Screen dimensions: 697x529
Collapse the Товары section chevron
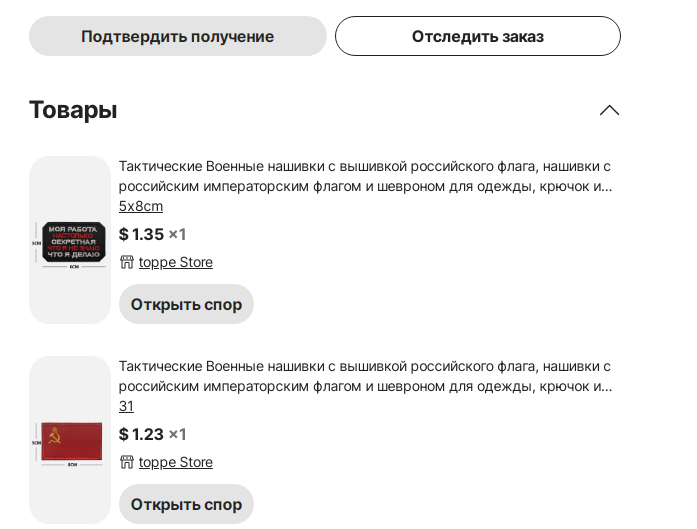point(609,110)
